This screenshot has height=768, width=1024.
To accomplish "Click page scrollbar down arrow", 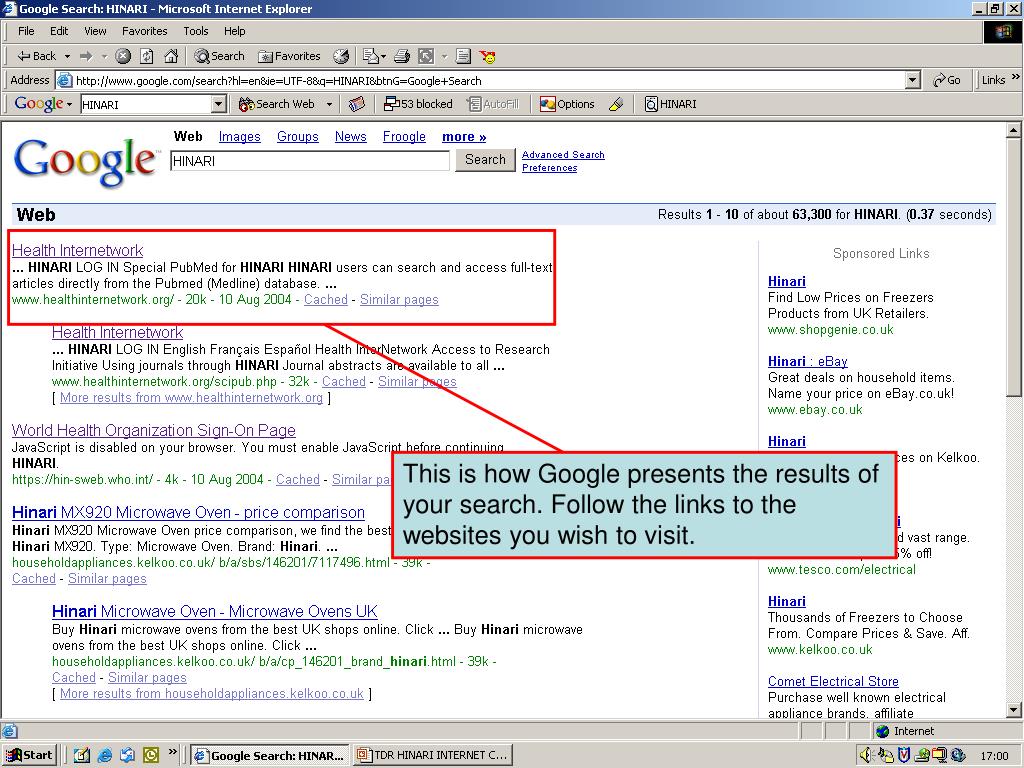I will click(1014, 710).
